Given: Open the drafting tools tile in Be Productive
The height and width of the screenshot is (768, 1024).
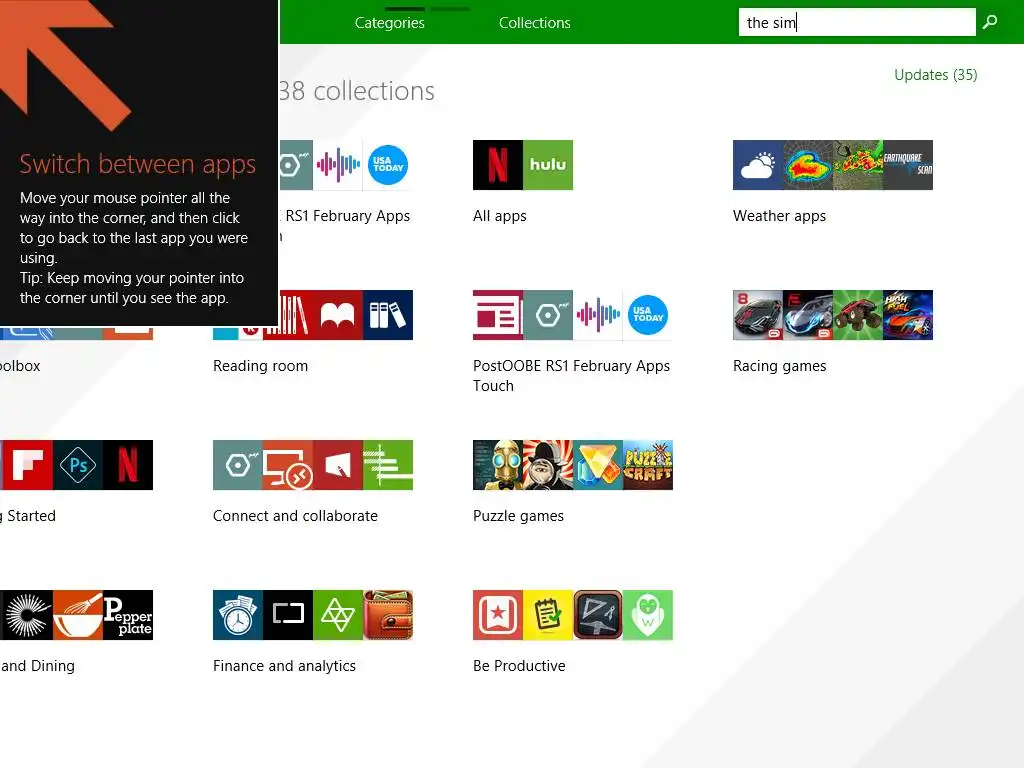Looking at the screenshot, I should (x=598, y=615).
